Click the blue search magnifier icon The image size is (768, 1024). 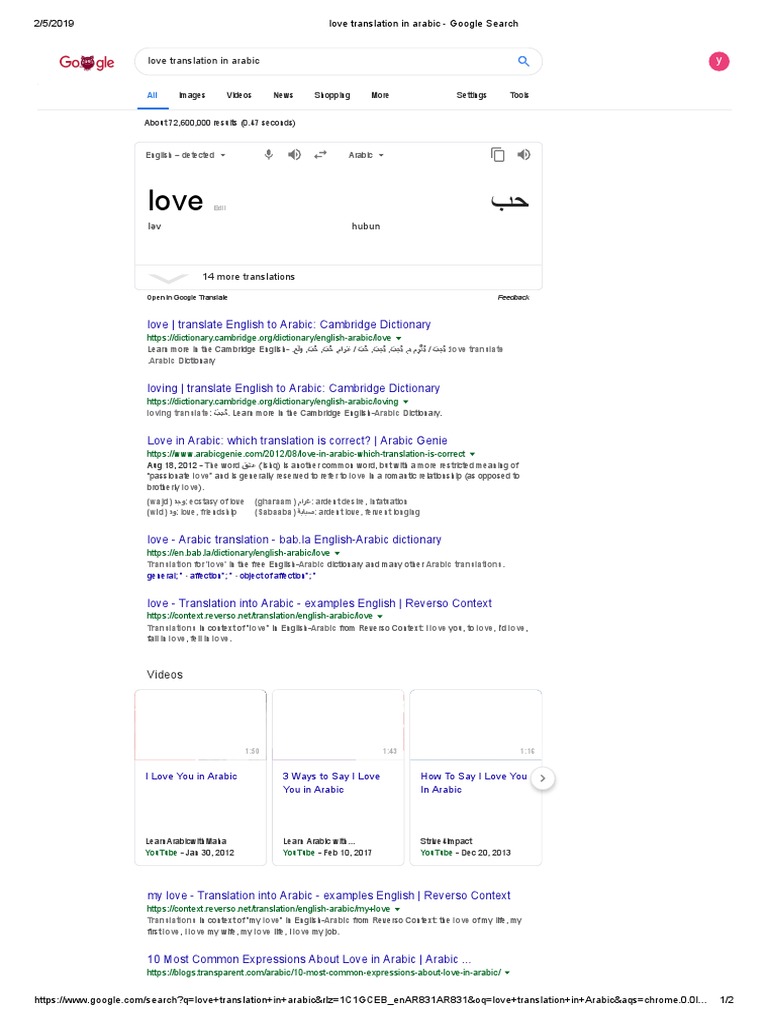point(523,61)
